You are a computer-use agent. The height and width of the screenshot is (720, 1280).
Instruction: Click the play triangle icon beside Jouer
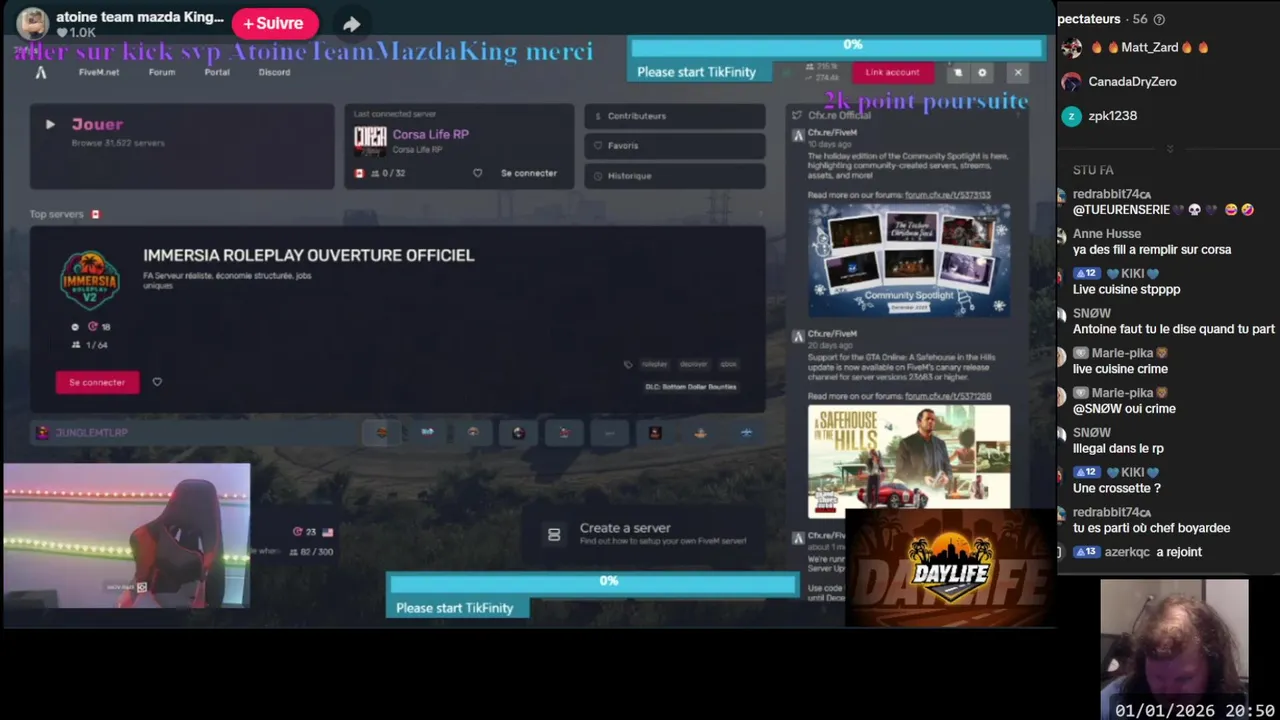point(50,124)
